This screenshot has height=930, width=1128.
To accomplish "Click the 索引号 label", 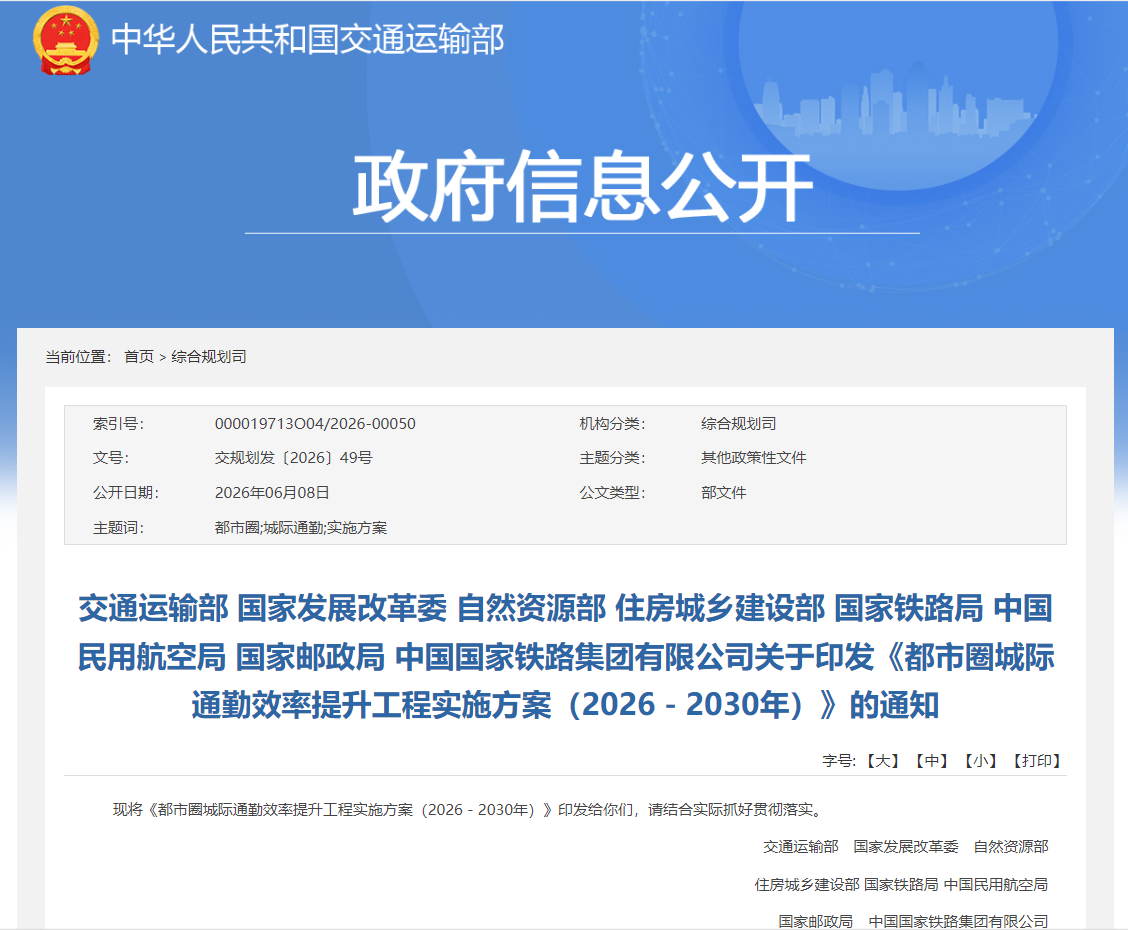I will pos(119,424).
